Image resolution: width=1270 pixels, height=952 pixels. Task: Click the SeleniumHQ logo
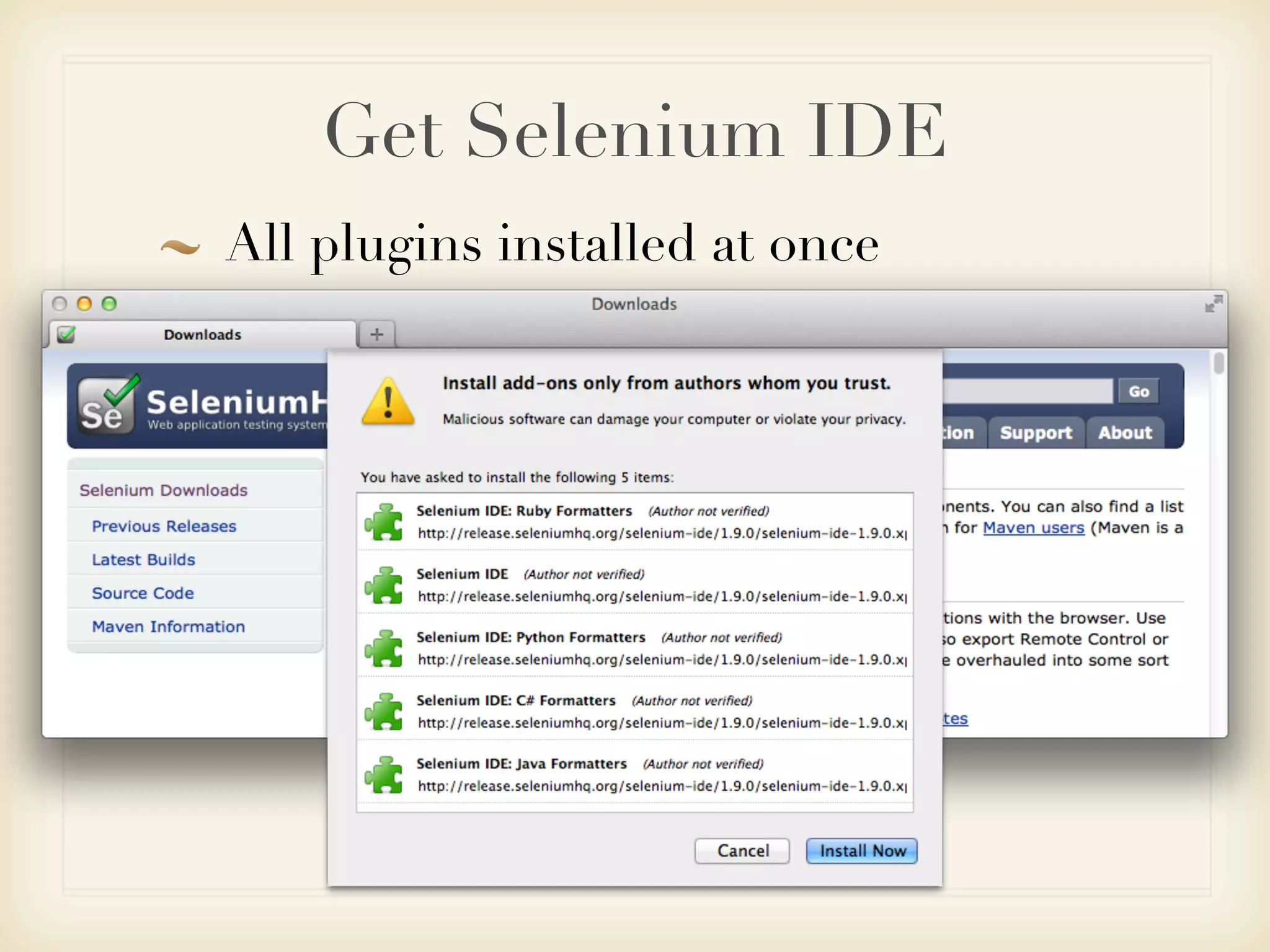(202, 405)
